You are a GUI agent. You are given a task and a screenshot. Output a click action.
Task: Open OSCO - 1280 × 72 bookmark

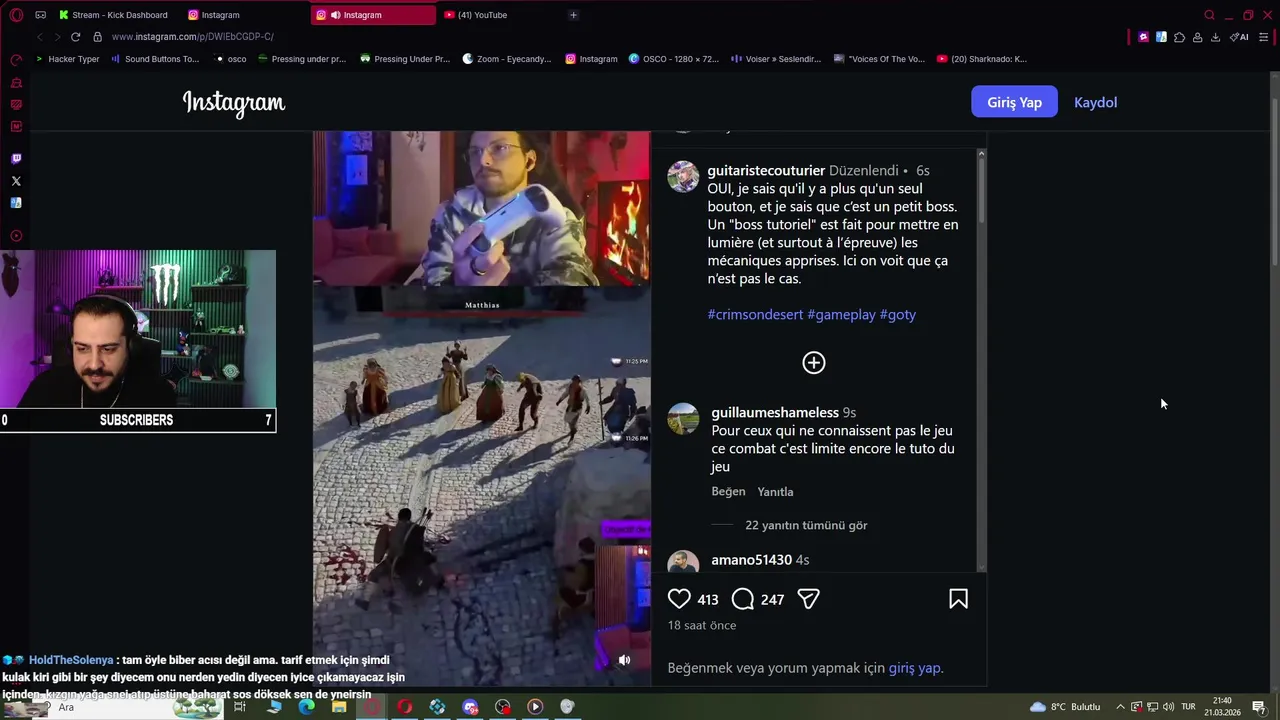(x=673, y=59)
